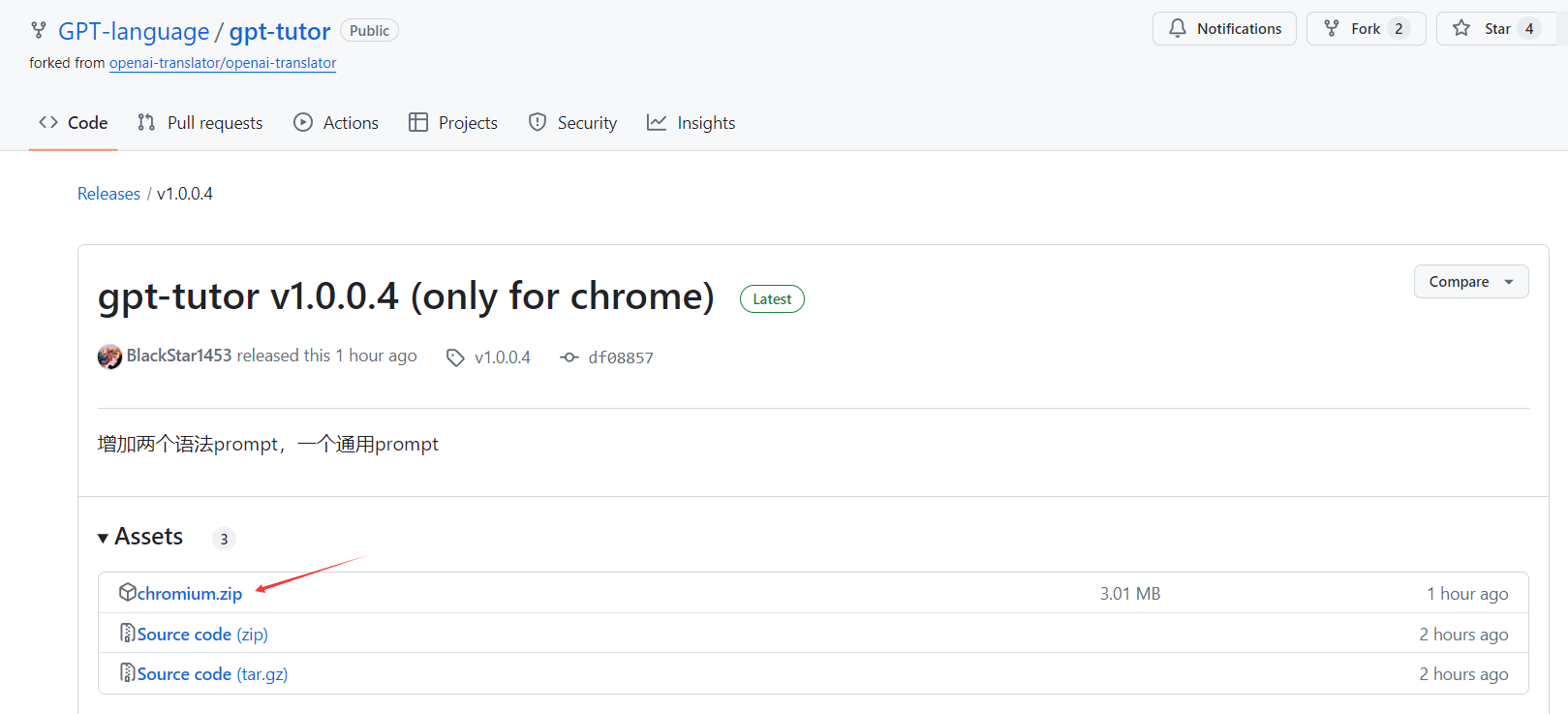Click the 'released this 1 hour ago' timestamp

coord(327,356)
